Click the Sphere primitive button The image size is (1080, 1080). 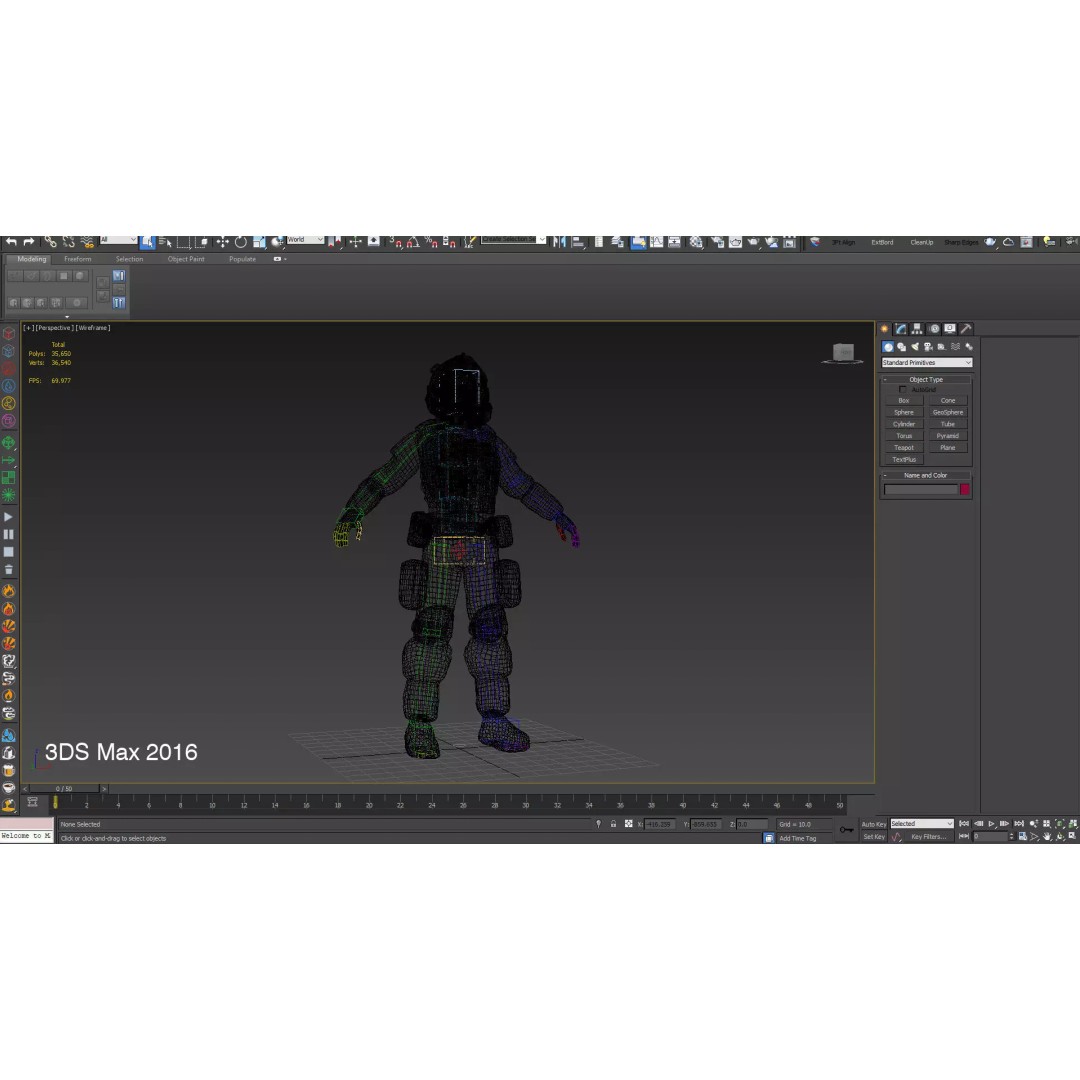[904, 412]
